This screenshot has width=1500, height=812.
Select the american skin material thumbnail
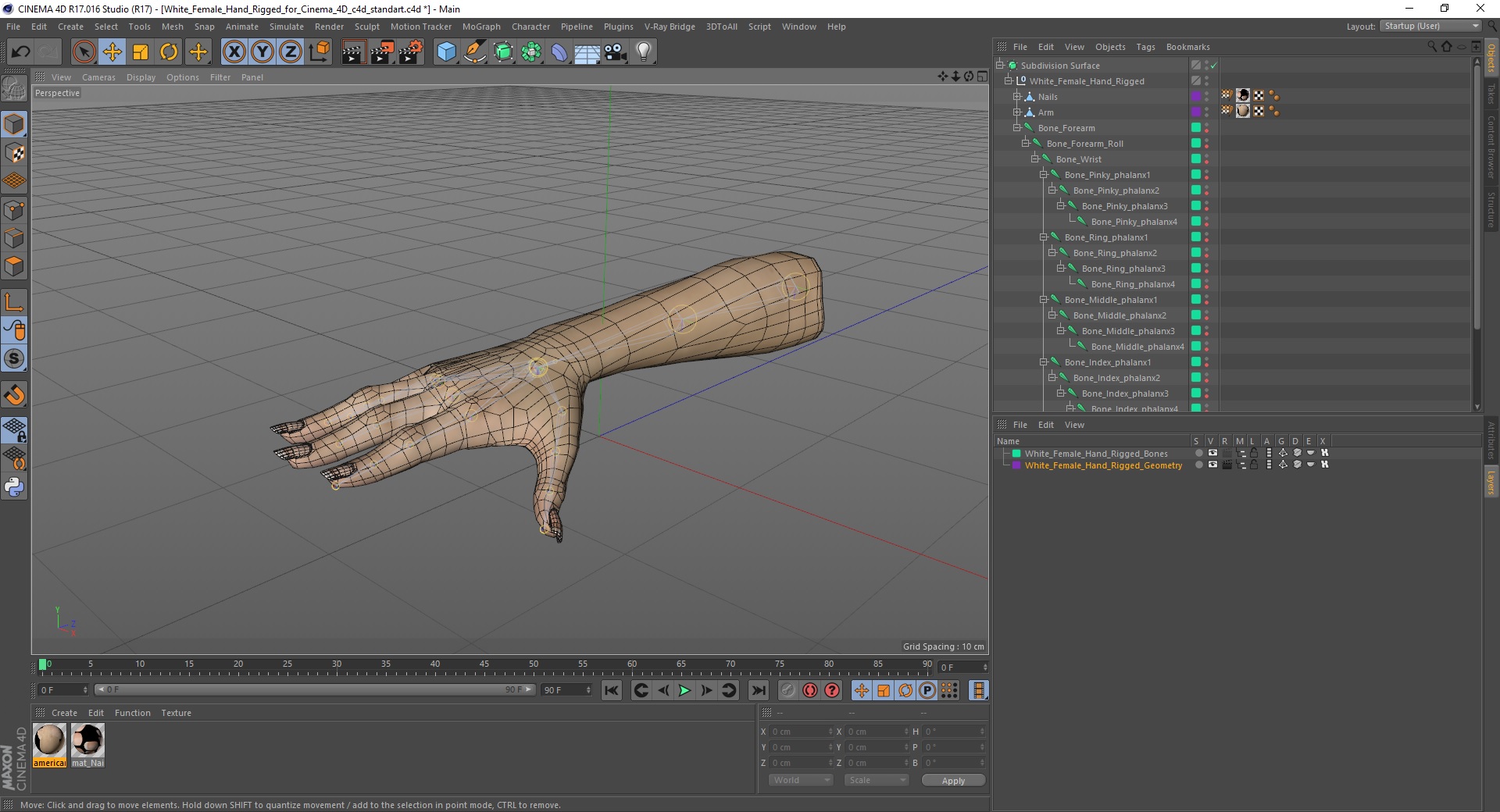(49, 740)
